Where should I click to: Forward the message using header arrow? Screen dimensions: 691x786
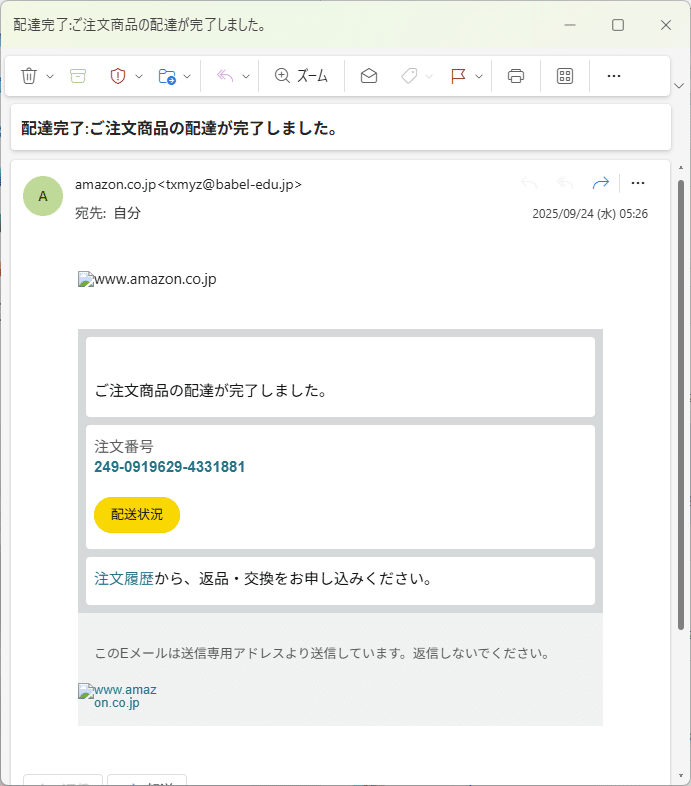coord(601,183)
